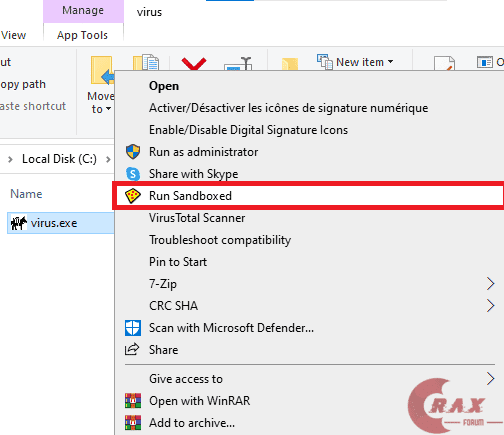This screenshot has height=435, width=504.
Task: Switch to the App Tools ribbon tab
Action: pos(83,35)
